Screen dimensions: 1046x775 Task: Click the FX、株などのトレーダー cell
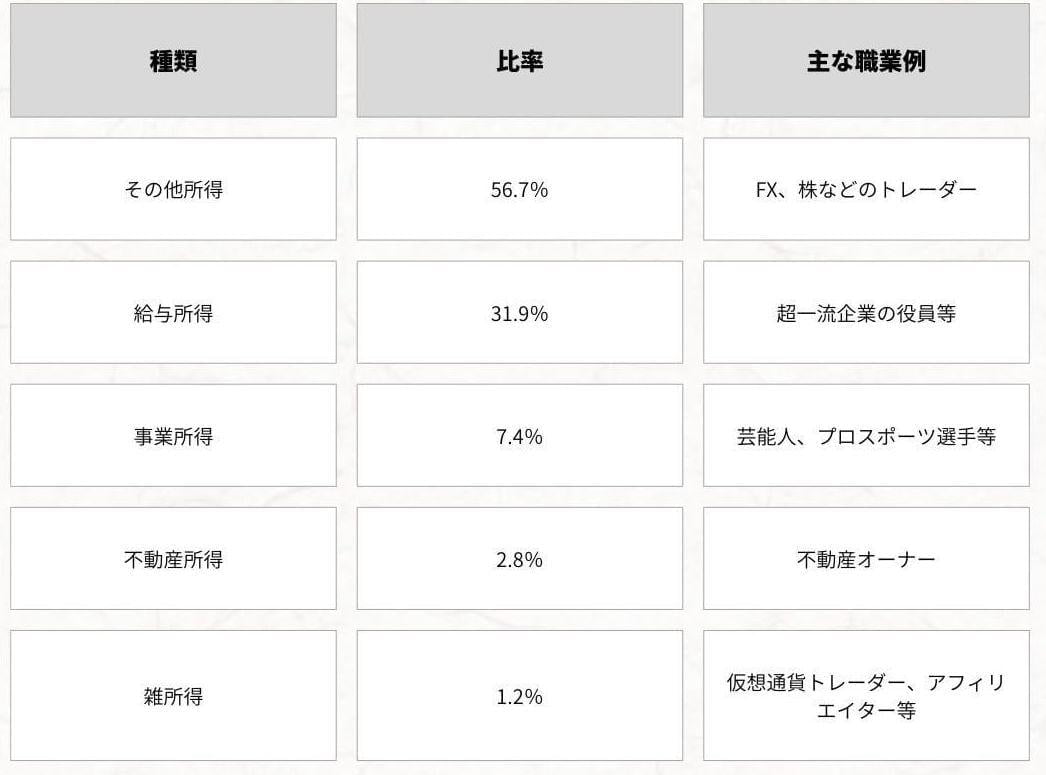(x=866, y=190)
